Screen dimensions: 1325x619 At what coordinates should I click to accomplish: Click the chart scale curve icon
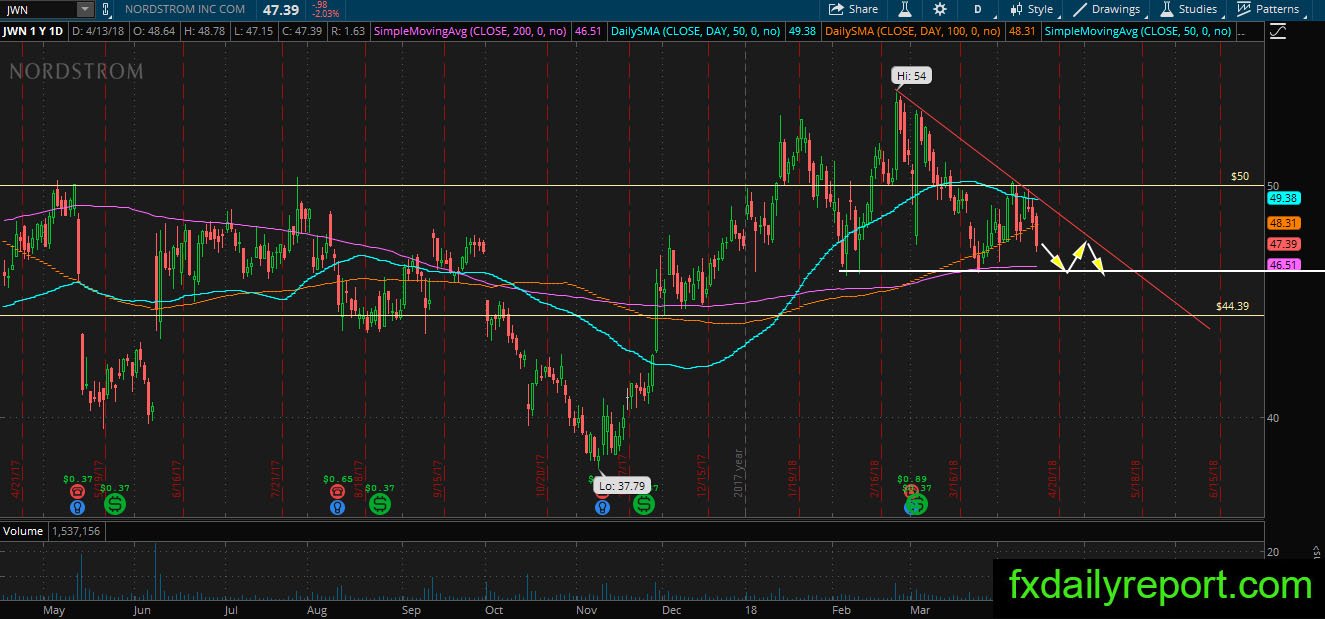(1277, 32)
